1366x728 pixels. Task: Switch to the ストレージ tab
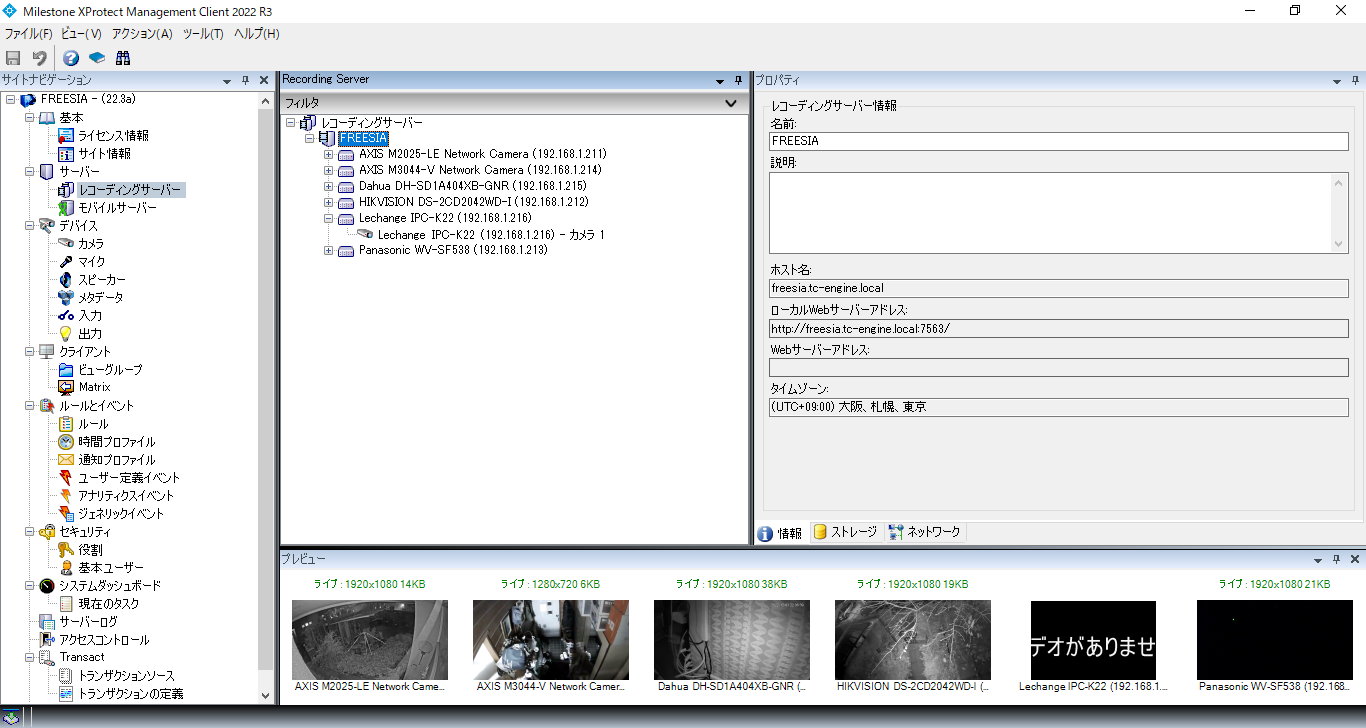point(845,532)
